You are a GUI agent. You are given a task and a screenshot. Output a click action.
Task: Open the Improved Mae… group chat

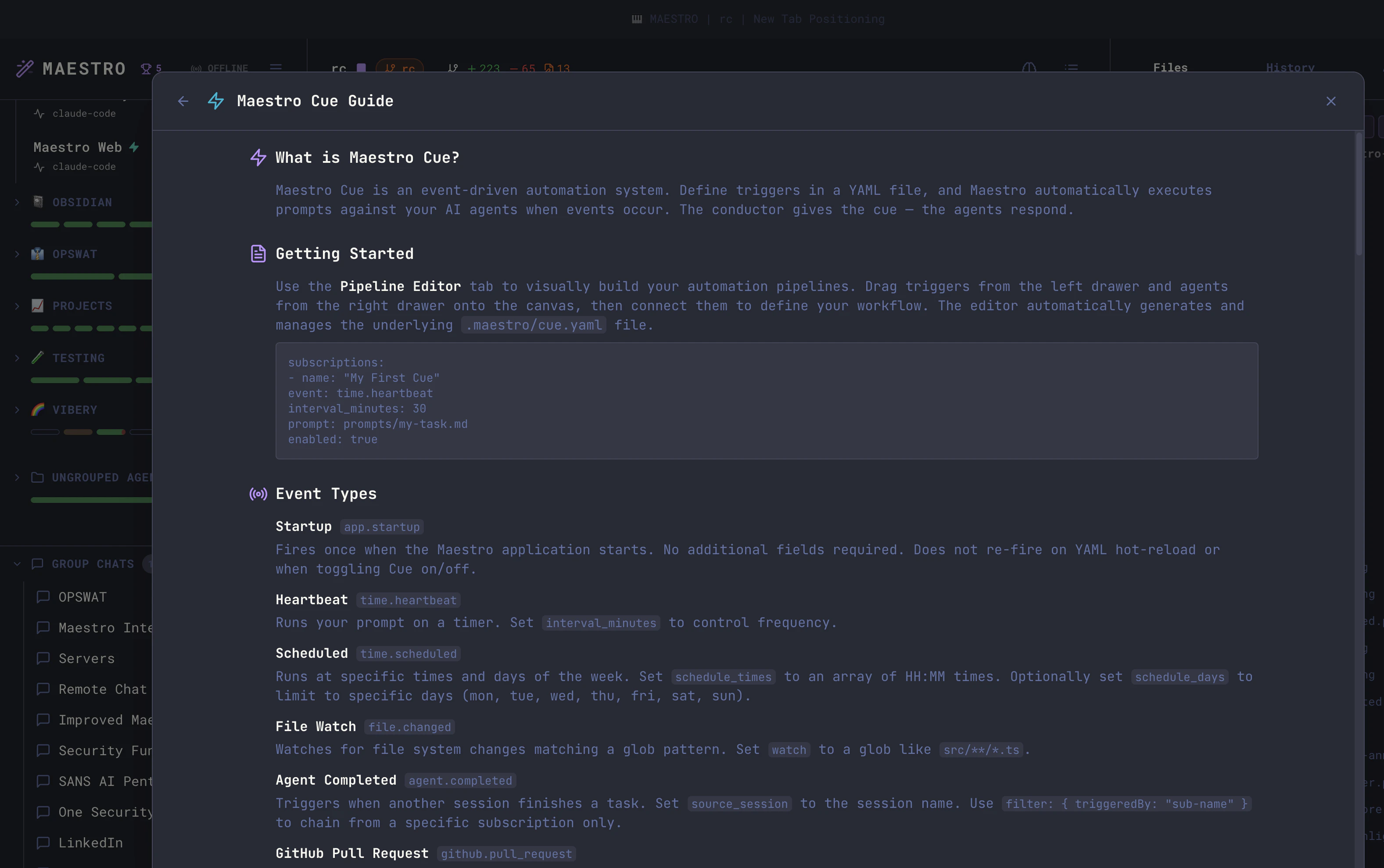pos(105,720)
